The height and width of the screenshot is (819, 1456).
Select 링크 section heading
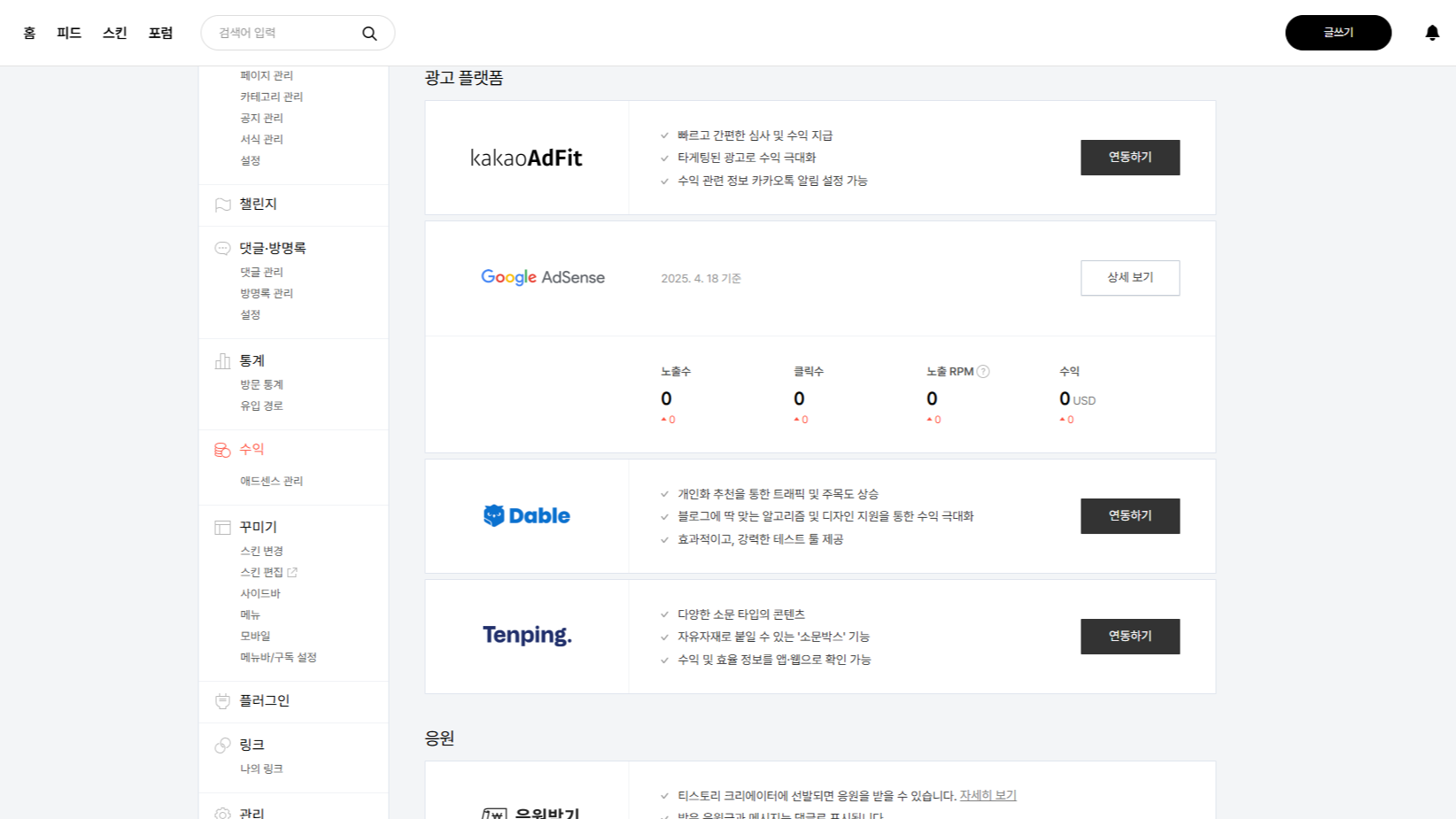(x=252, y=746)
